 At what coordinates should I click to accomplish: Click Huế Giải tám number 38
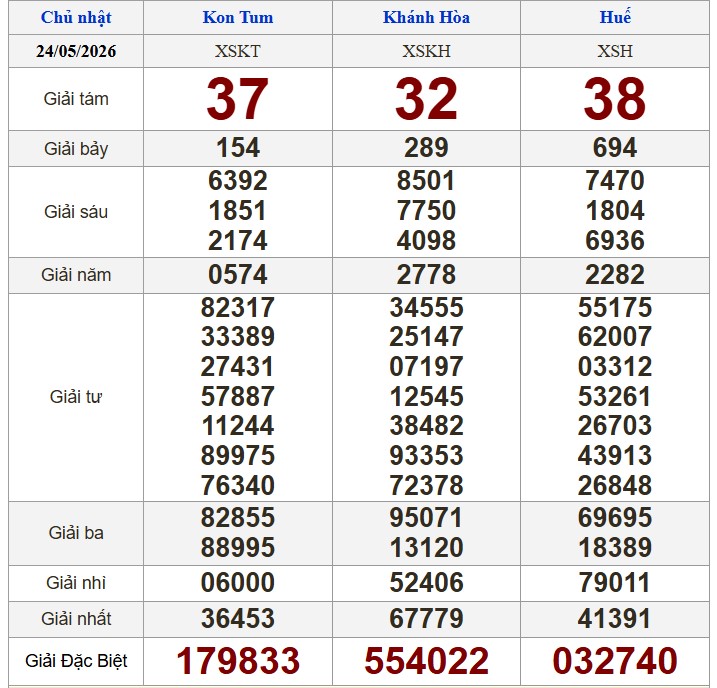point(615,99)
